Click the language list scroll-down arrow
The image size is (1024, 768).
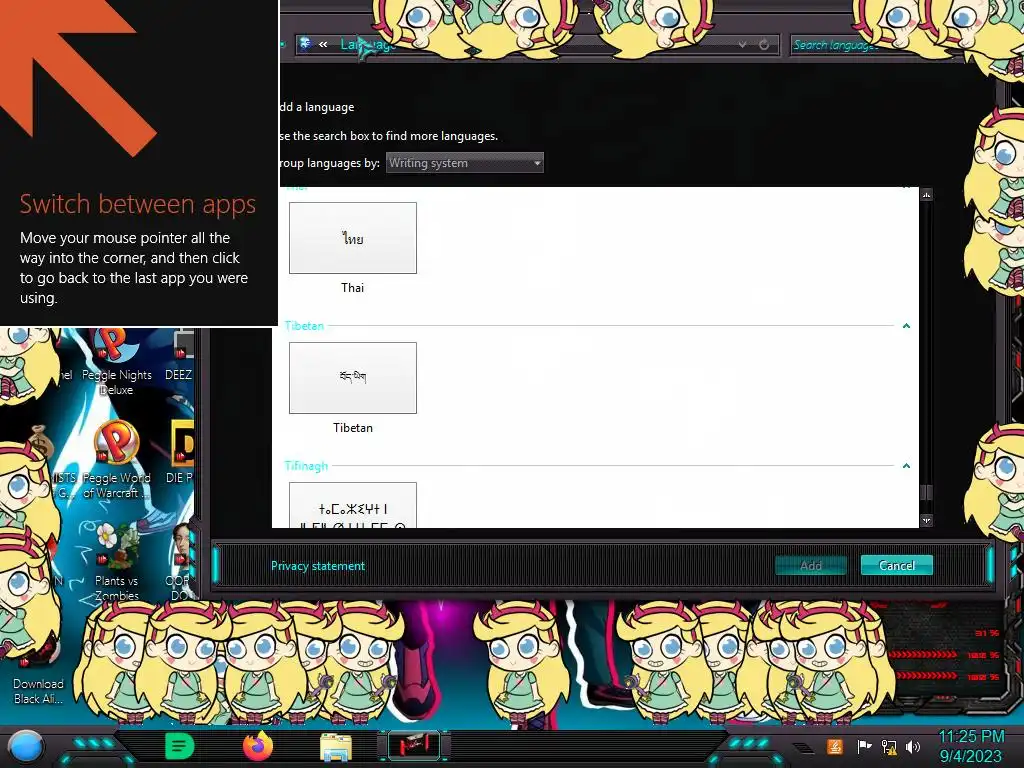click(926, 520)
